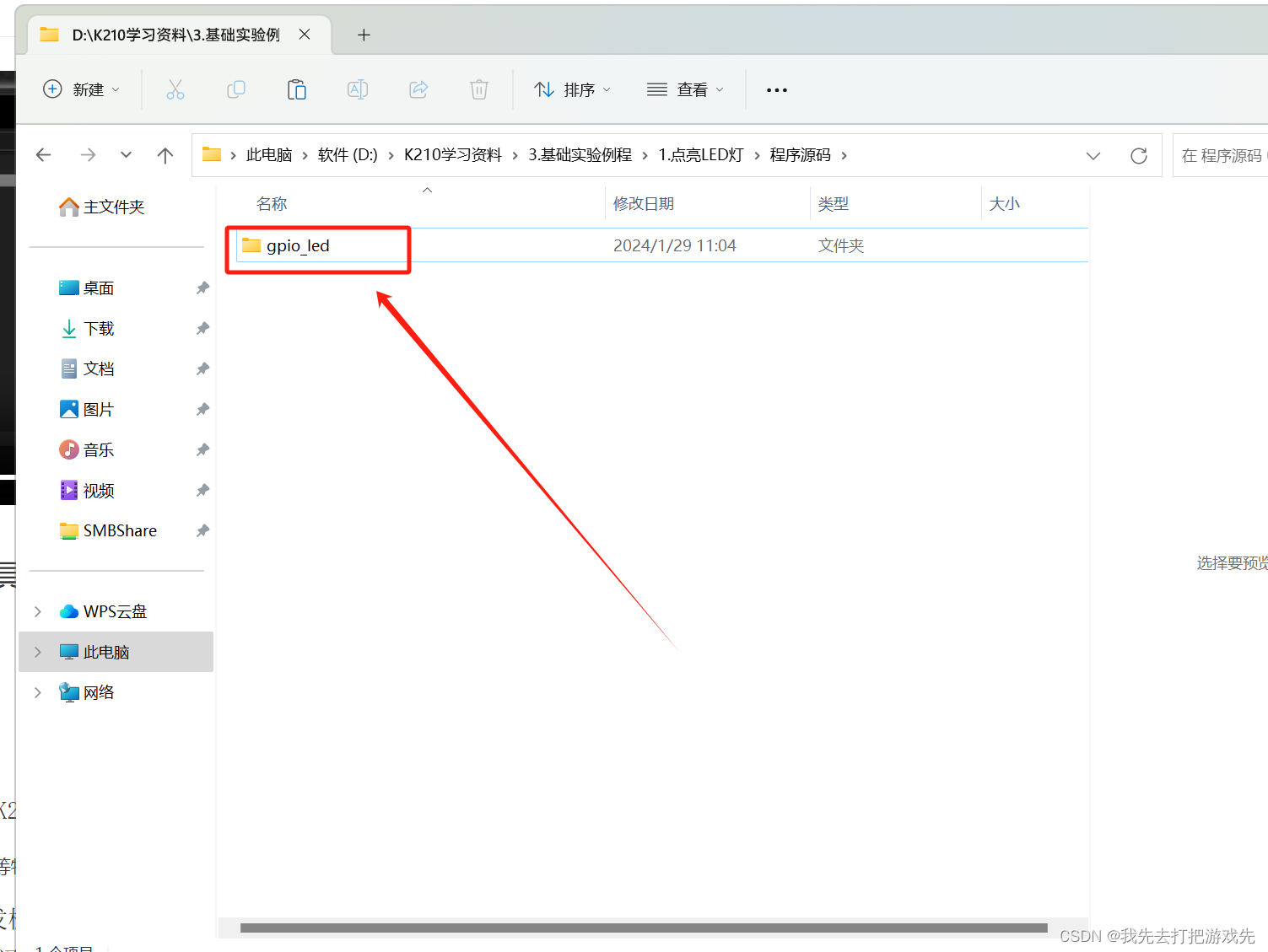
Task: Open 音乐 in the sidebar
Action: pyautogui.click(x=87, y=450)
